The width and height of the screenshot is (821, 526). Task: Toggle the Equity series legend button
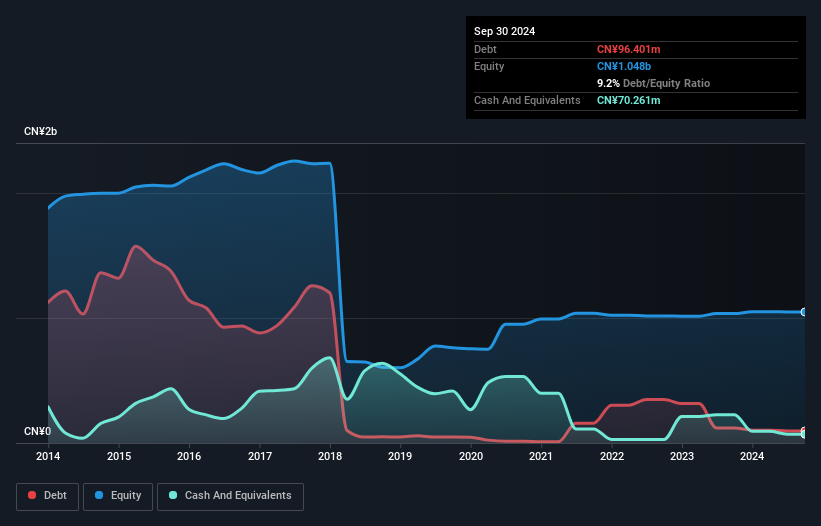[x=118, y=496]
